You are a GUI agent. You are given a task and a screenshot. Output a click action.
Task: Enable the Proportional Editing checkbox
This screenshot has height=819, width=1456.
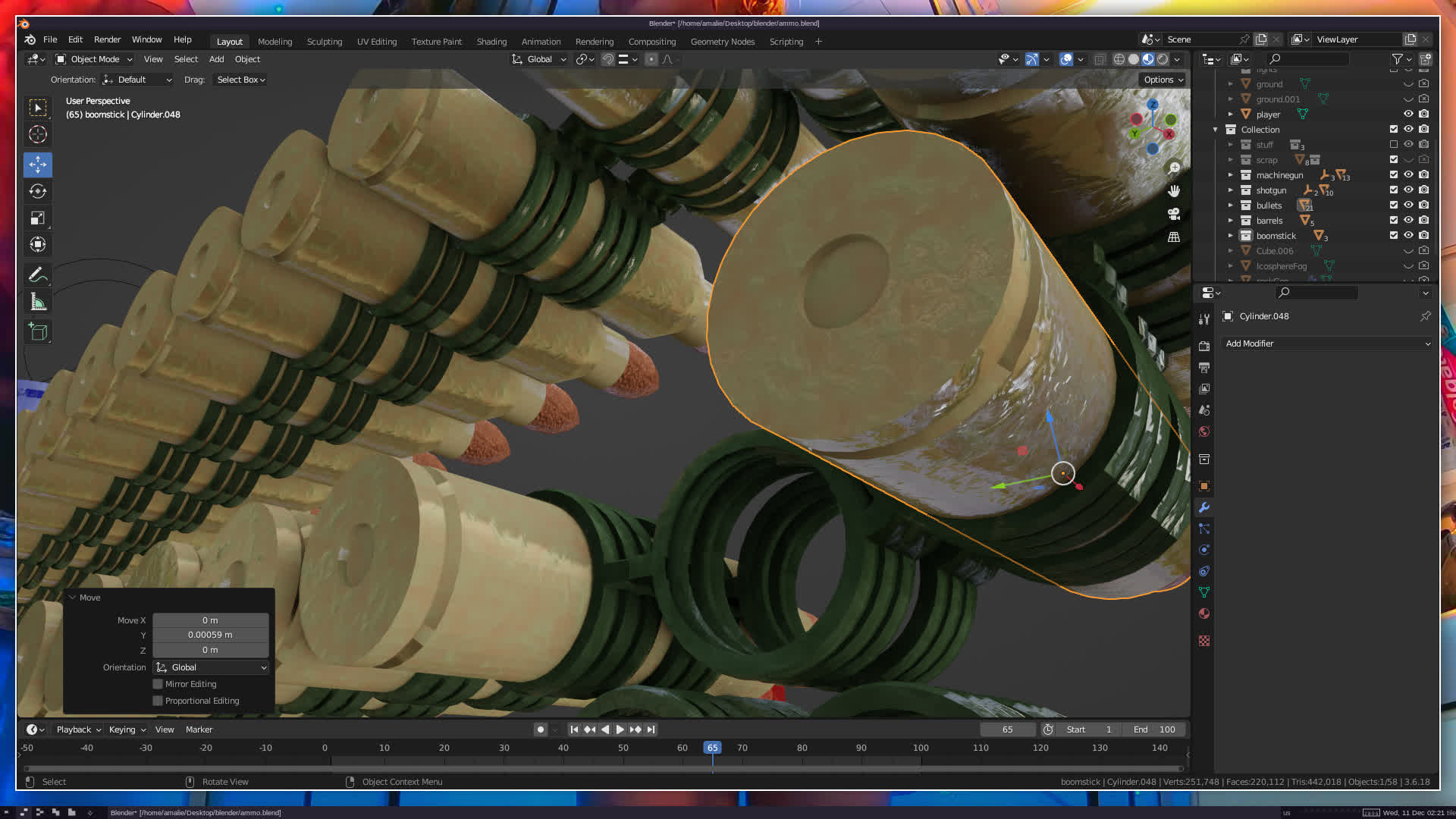coord(158,701)
